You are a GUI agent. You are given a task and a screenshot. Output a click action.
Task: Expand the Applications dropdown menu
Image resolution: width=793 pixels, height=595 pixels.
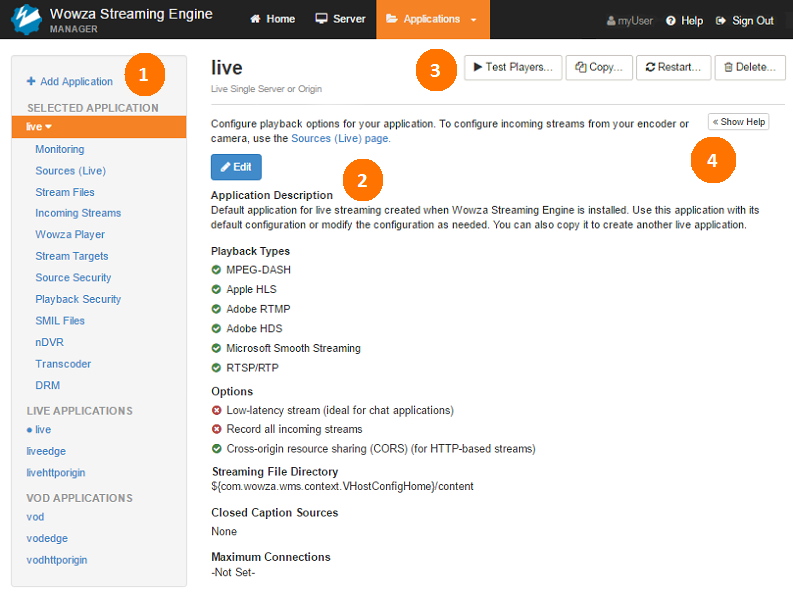pos(432,19)
